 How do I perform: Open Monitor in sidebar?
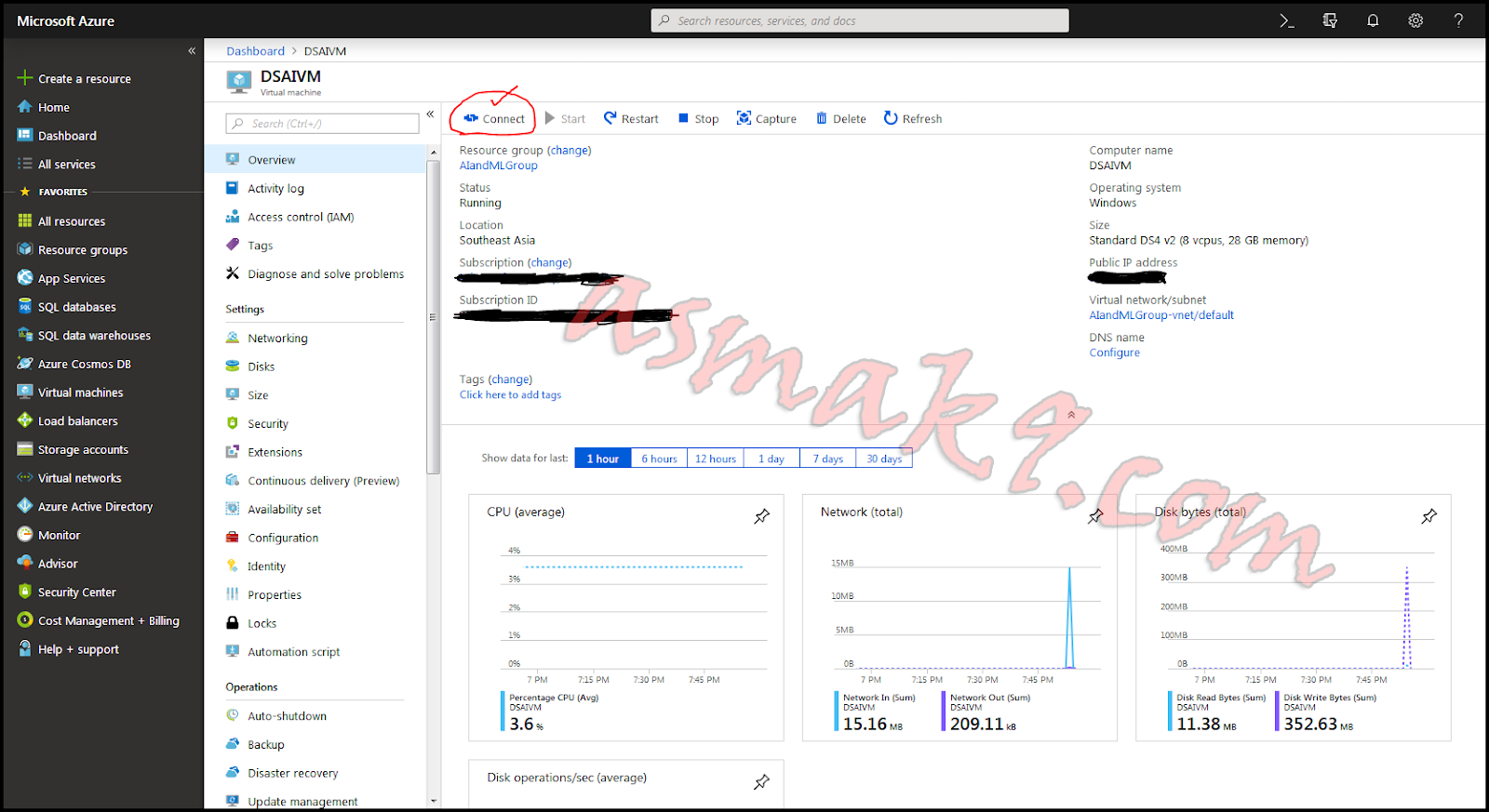tap(49, 536)
